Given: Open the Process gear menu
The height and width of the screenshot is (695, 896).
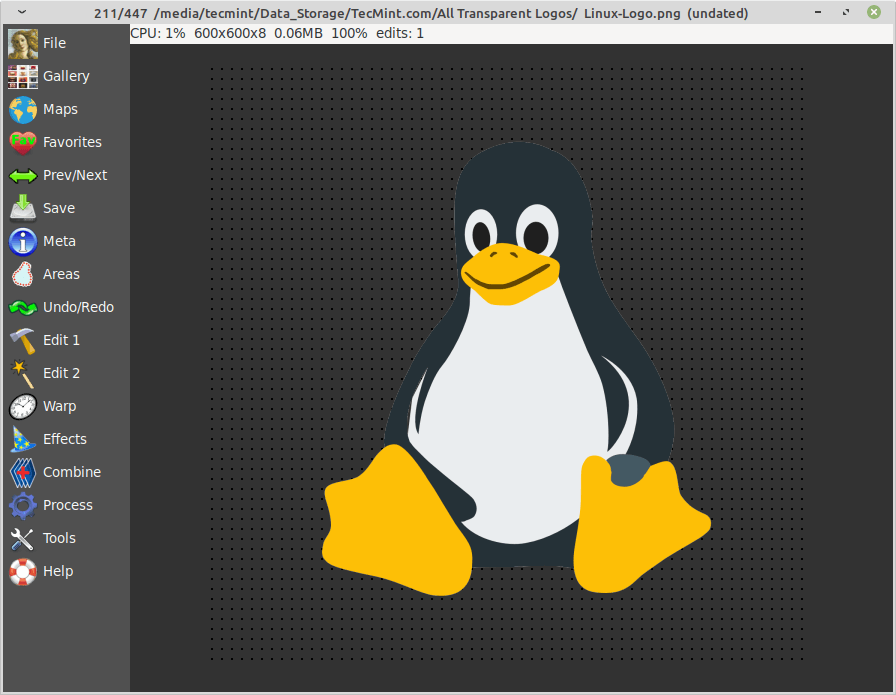Looking at the screenshot, I should click(x=23, y=505).
